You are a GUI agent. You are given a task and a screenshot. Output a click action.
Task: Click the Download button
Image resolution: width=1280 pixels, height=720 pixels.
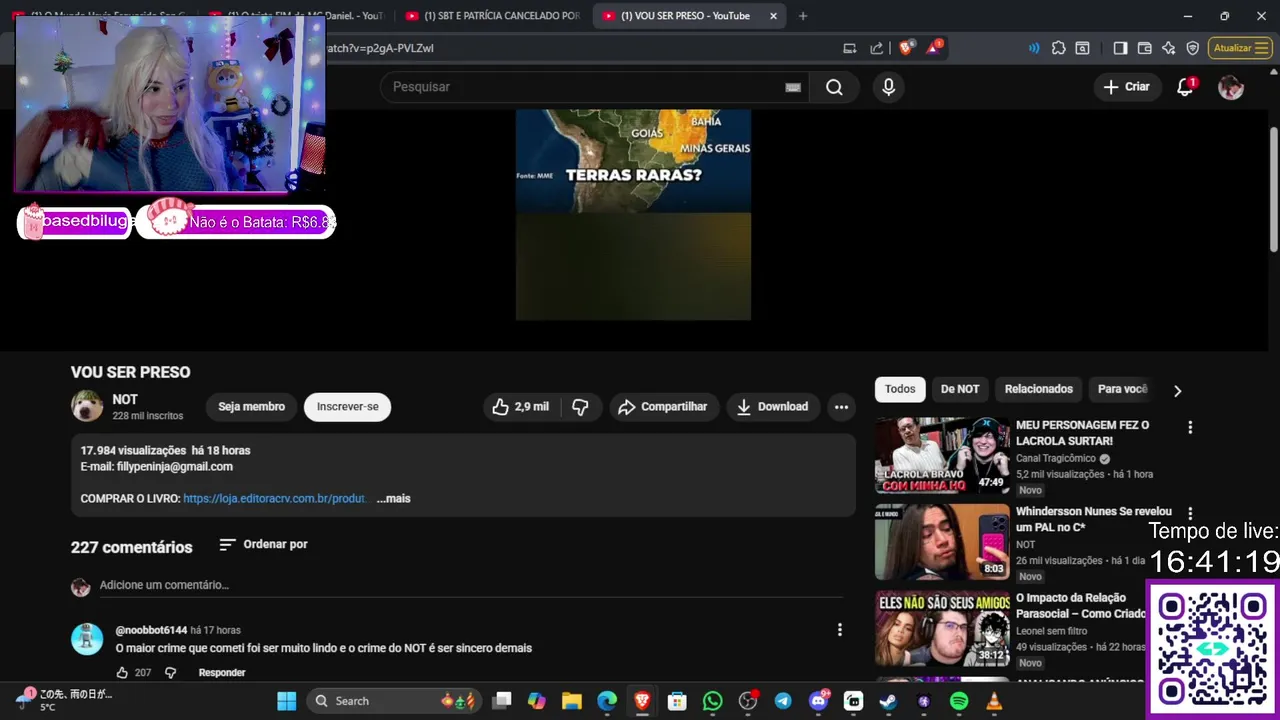click(x=772, y=407)
